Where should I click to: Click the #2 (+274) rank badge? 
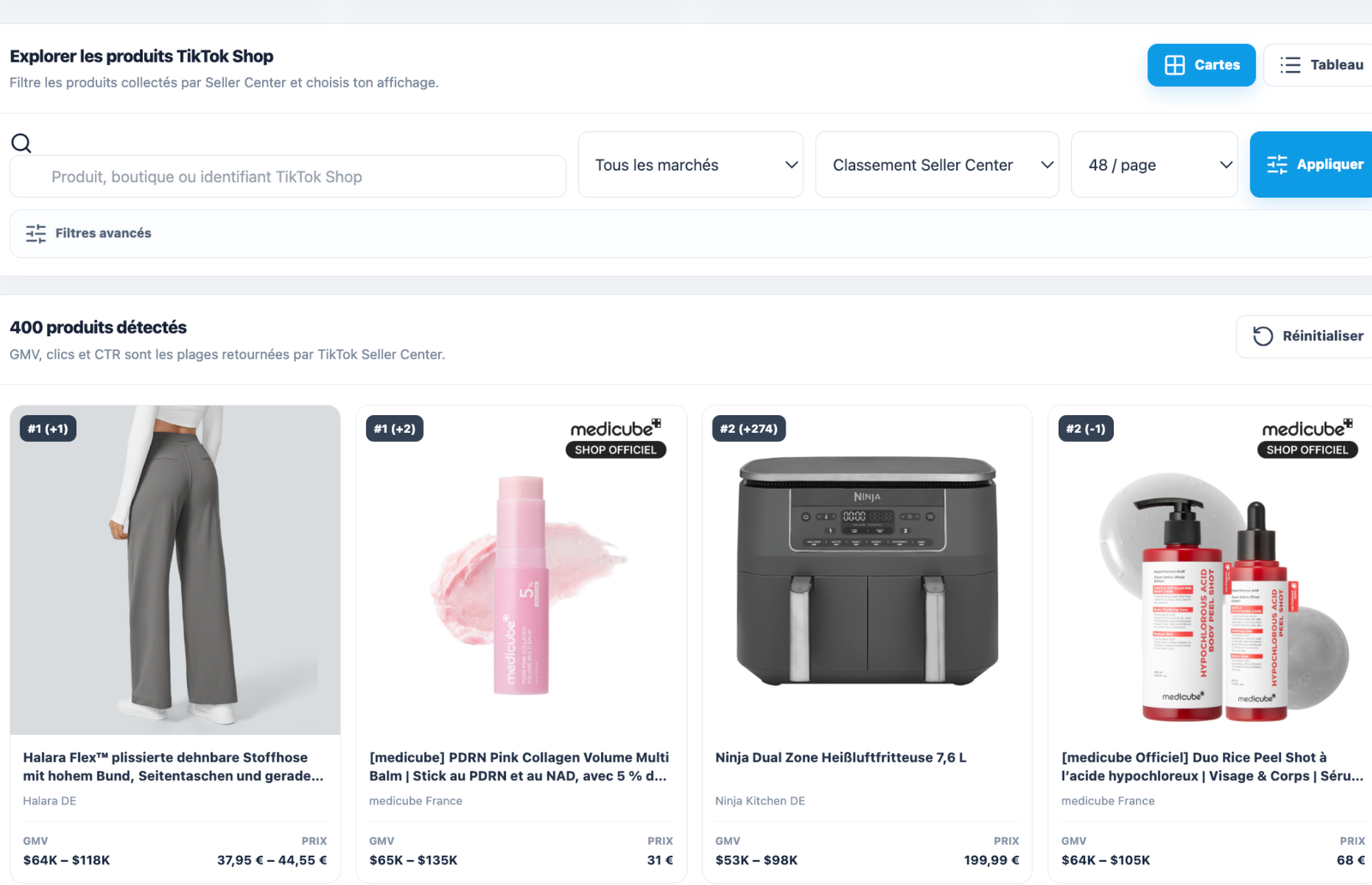click(749, 429)
